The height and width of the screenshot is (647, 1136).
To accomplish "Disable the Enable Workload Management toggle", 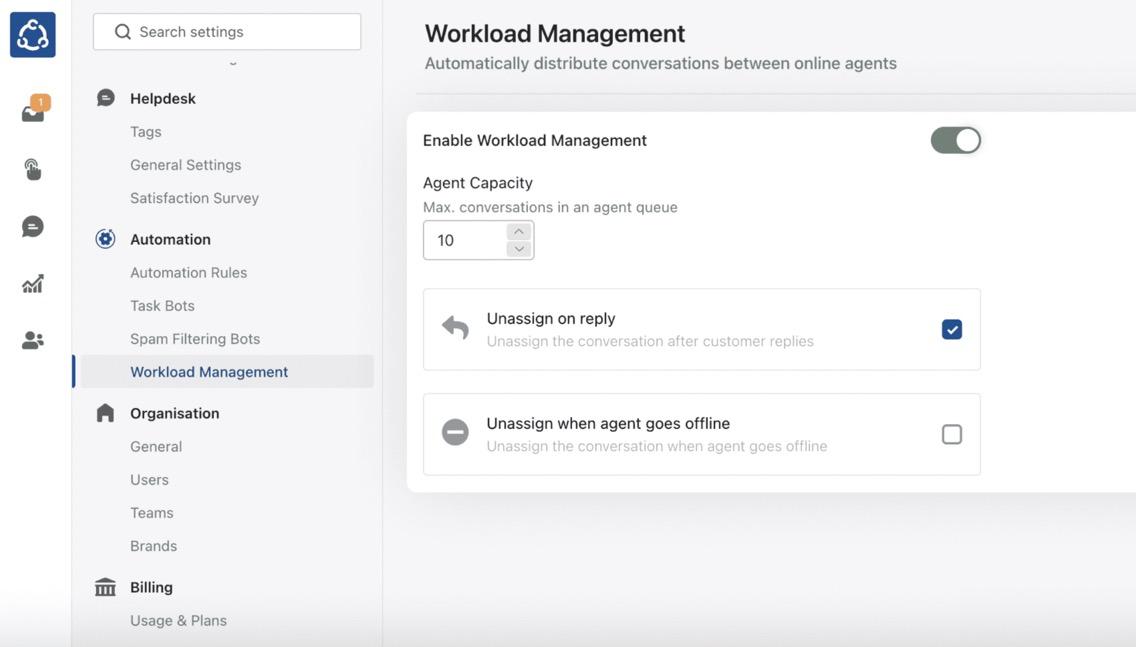I will (x=955, y=140).
